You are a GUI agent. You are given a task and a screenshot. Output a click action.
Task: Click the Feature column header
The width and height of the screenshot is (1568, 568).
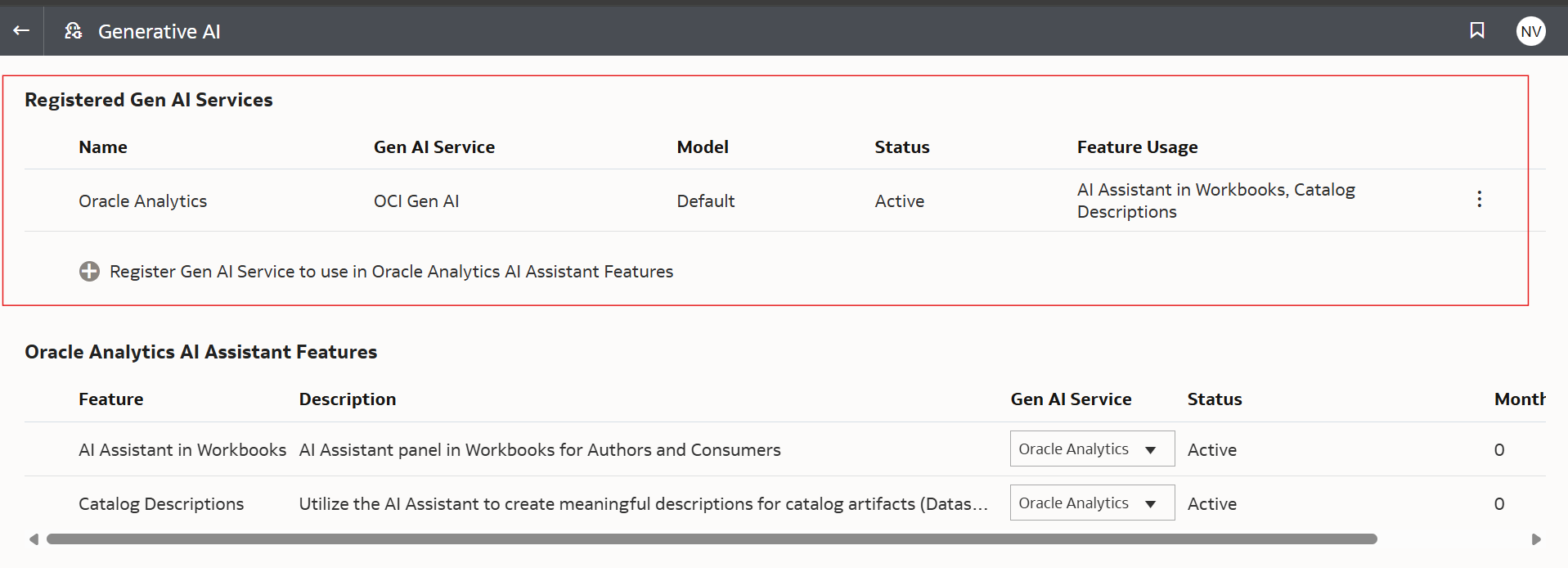[111, 399]
